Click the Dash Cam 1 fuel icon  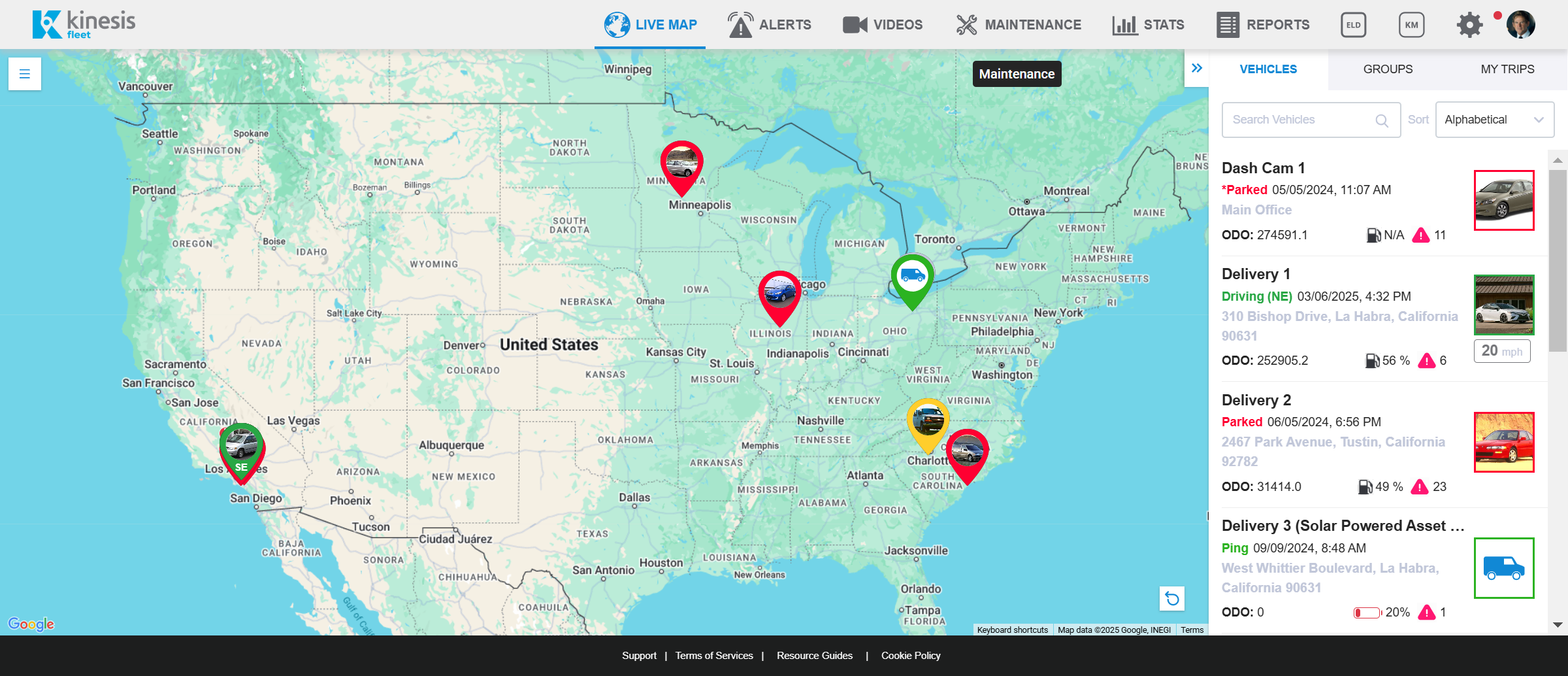[1373, 235]
